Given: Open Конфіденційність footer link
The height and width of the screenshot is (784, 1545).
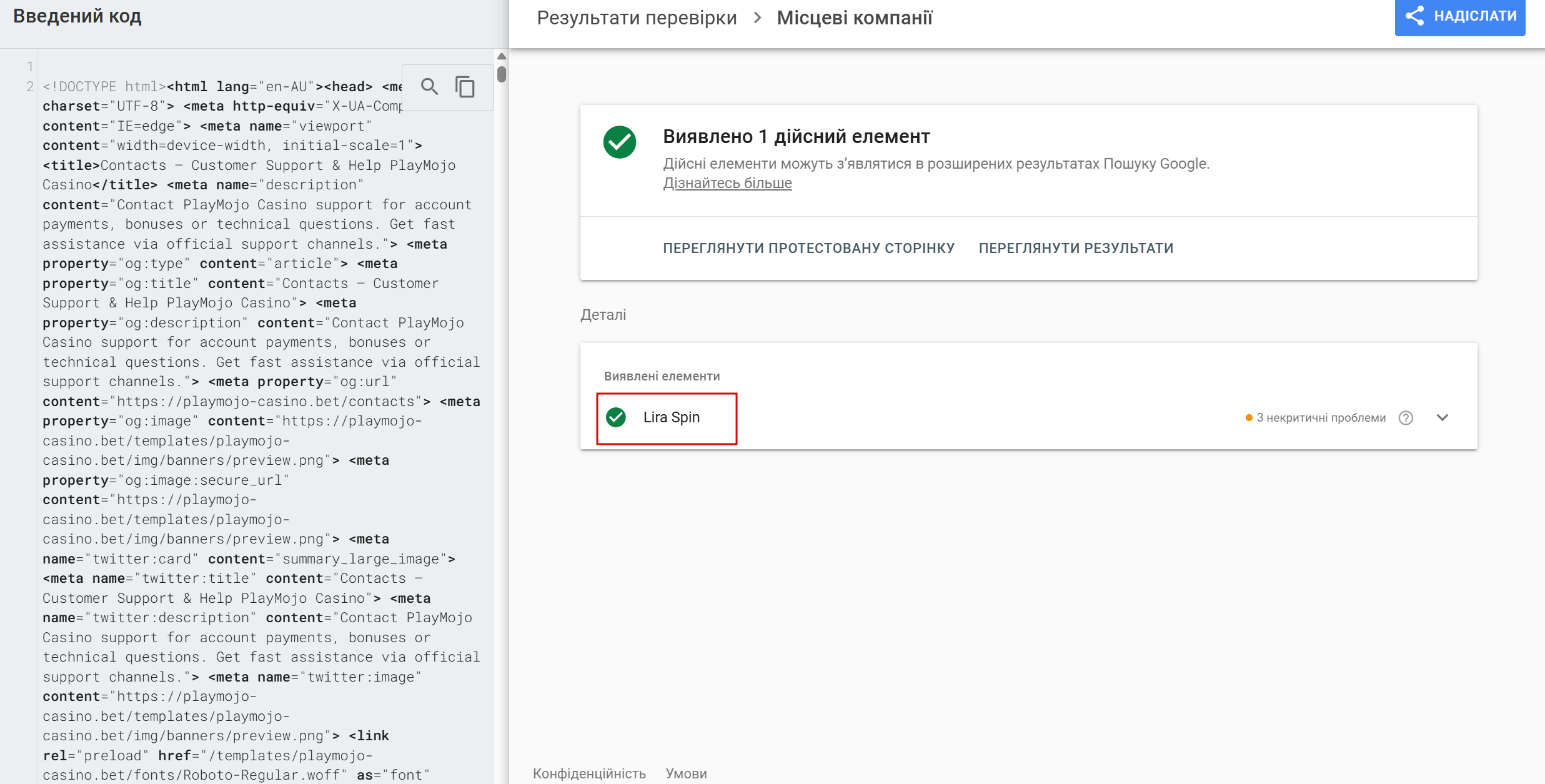Looking at the screenshot, I should [x=589, y=773].
